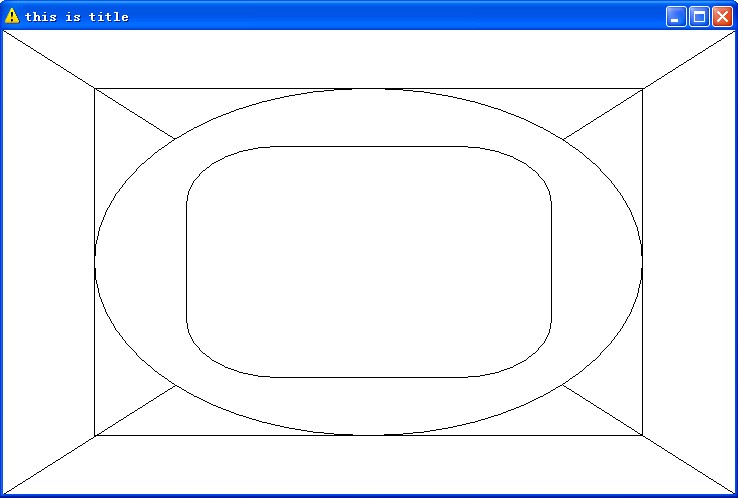Maximize the "this is title" window
This screenshot has width=738, height=498.
pyautogui.click(x=699, y=16)
